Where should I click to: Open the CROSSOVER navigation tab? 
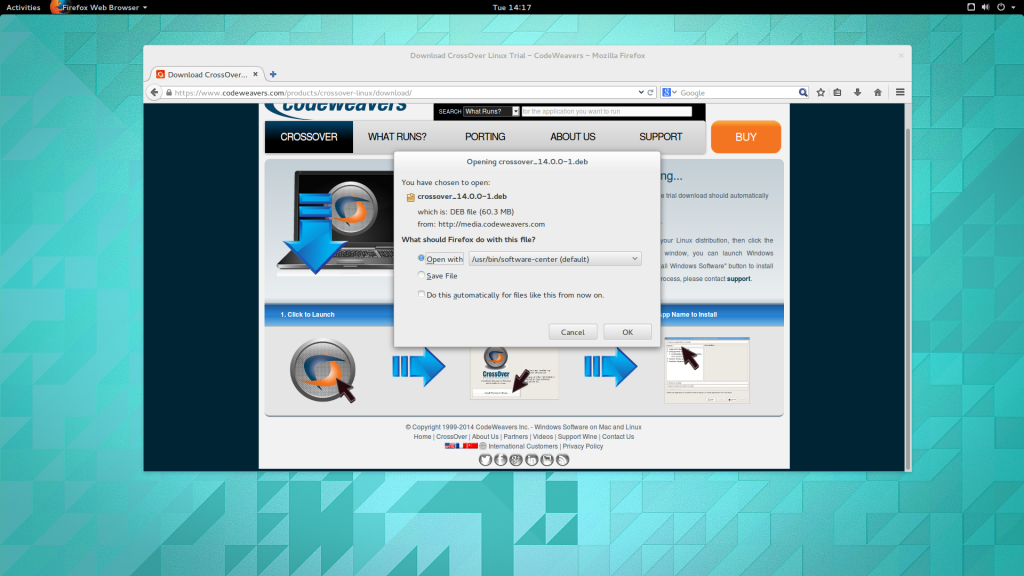point(309,136)
